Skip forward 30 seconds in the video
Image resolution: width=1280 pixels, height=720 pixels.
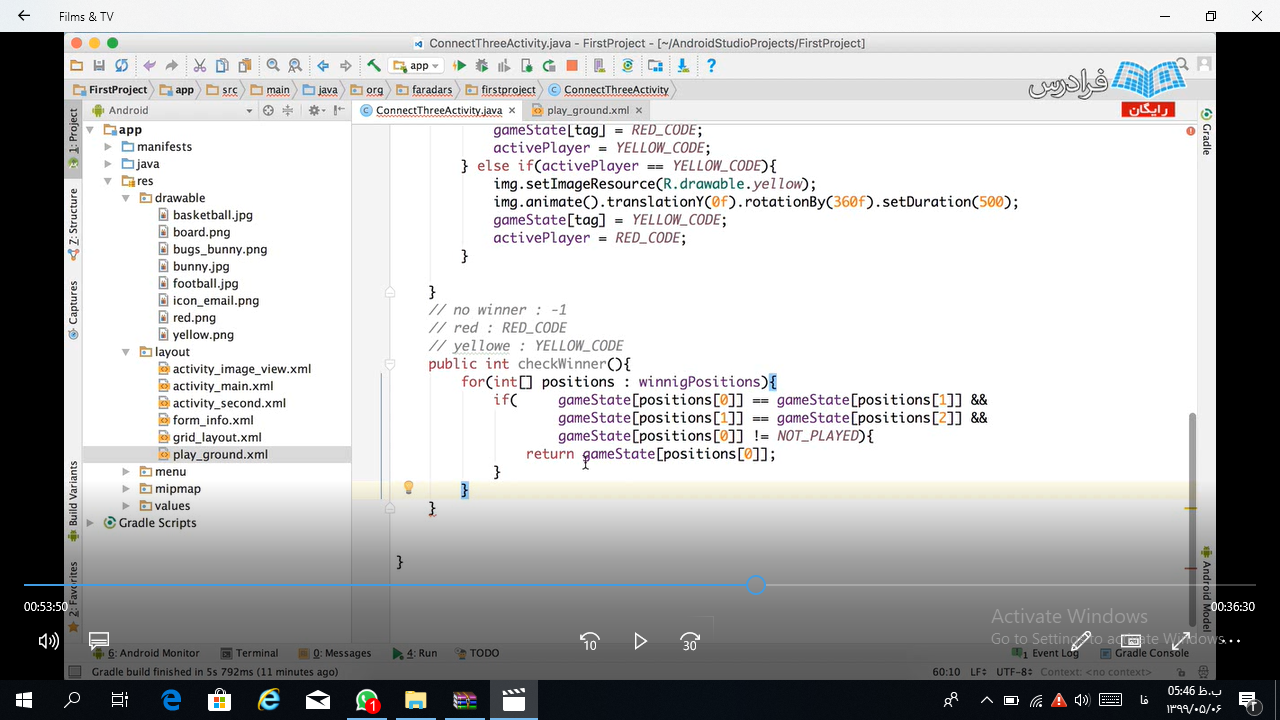[x=690, y=641]
